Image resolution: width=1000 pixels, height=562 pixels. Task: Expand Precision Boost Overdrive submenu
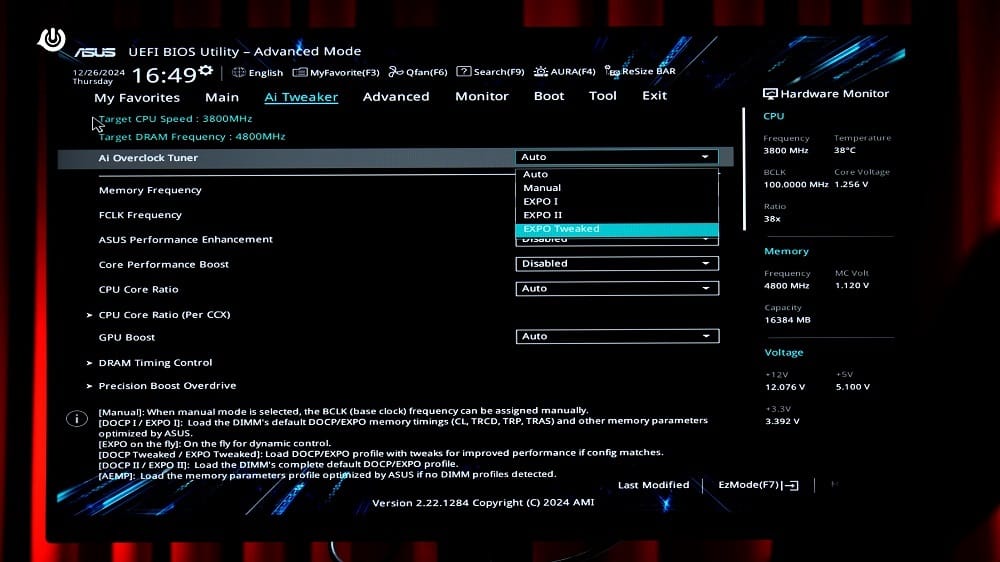pyautogui.click(x=167, y=386)
